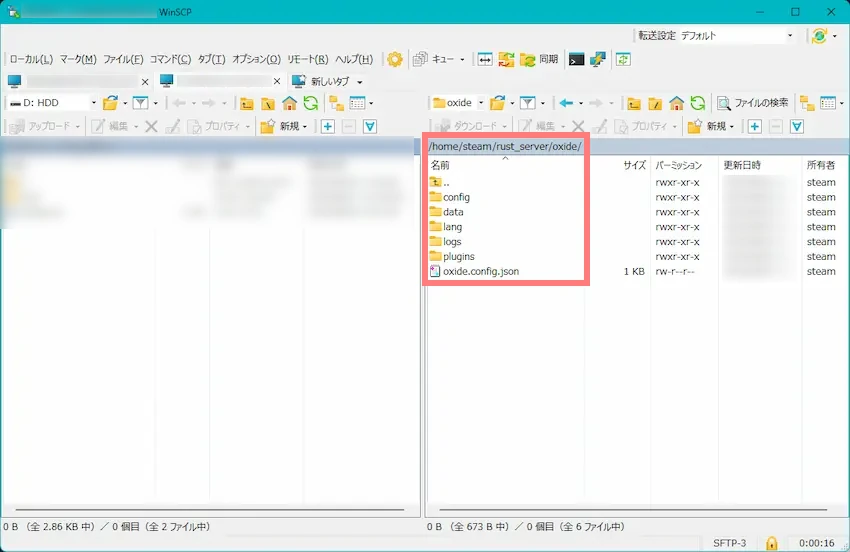This screenshot has width=850, height=552.
Task: Open the ヘルプ(H) menu
Action: [x=354, y=59]
